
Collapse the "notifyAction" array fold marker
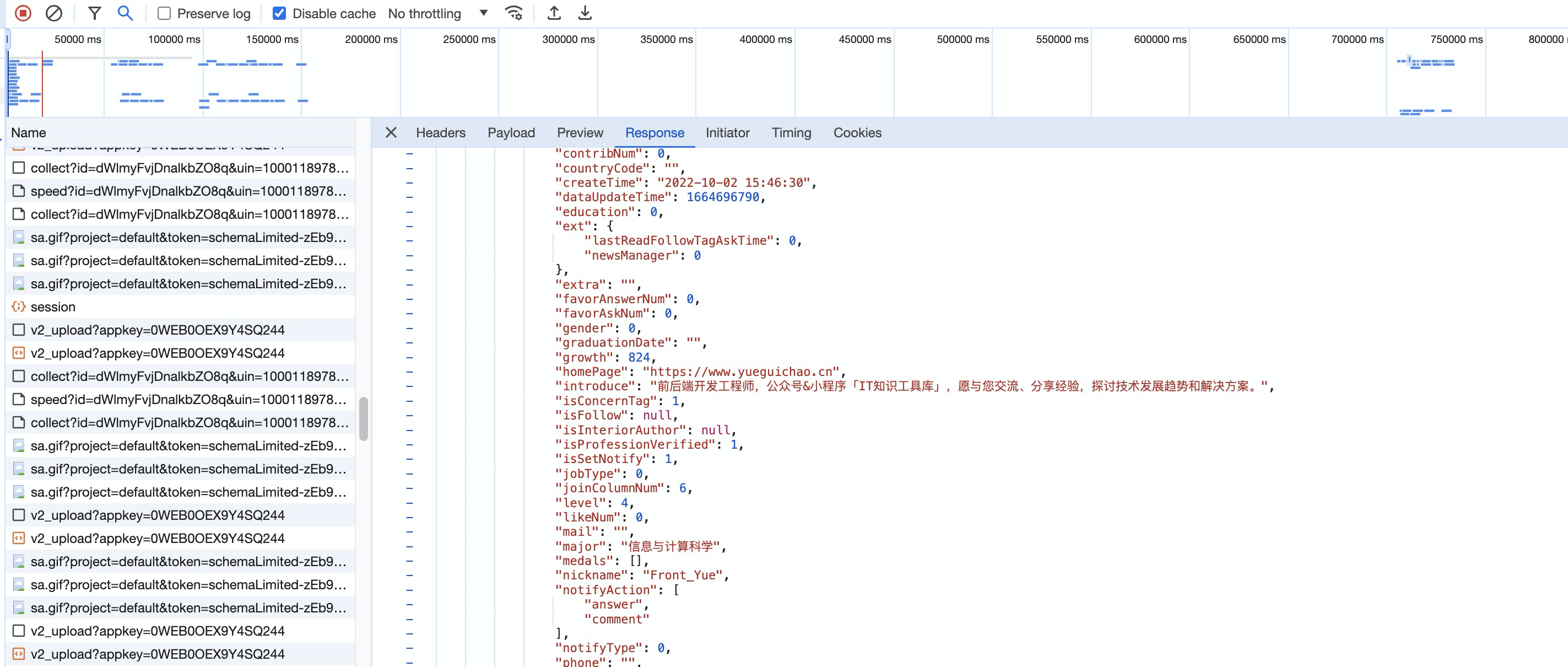[x=410, y=590]
